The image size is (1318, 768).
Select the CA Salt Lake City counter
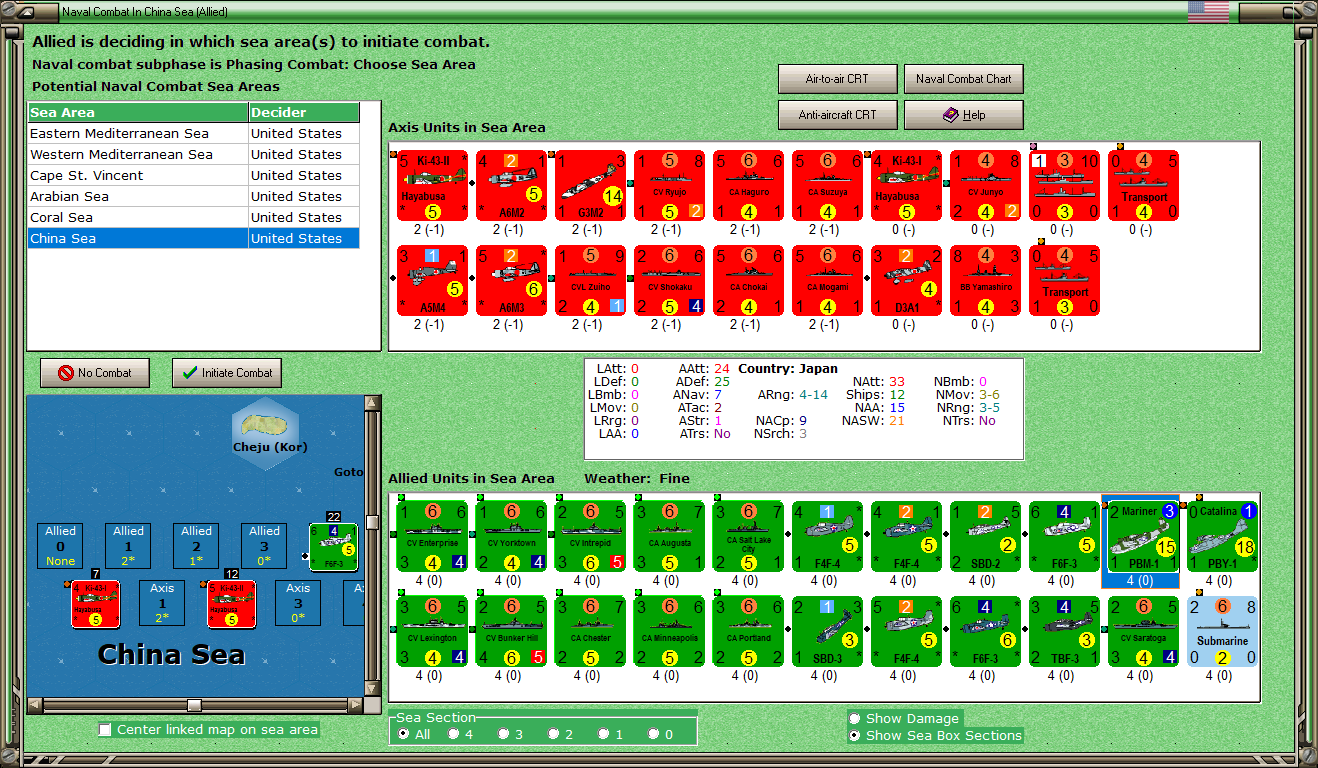(x=749, y=537)
